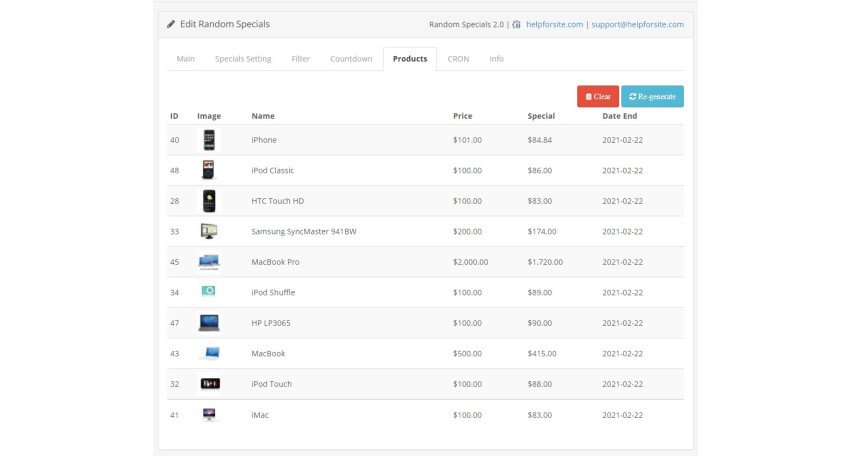
Task: Click the ID column header
Action: (174, 116)
